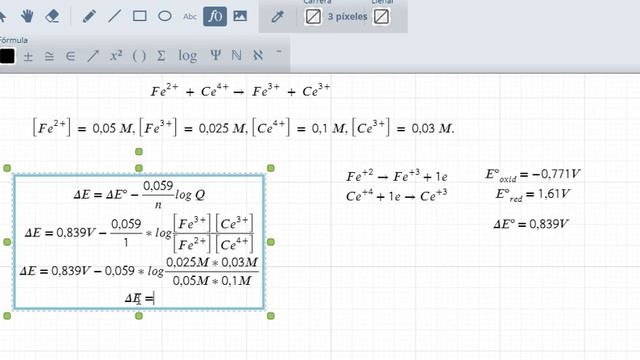
Task: Open the Greek Psi letters group
Action: point(215,56)
